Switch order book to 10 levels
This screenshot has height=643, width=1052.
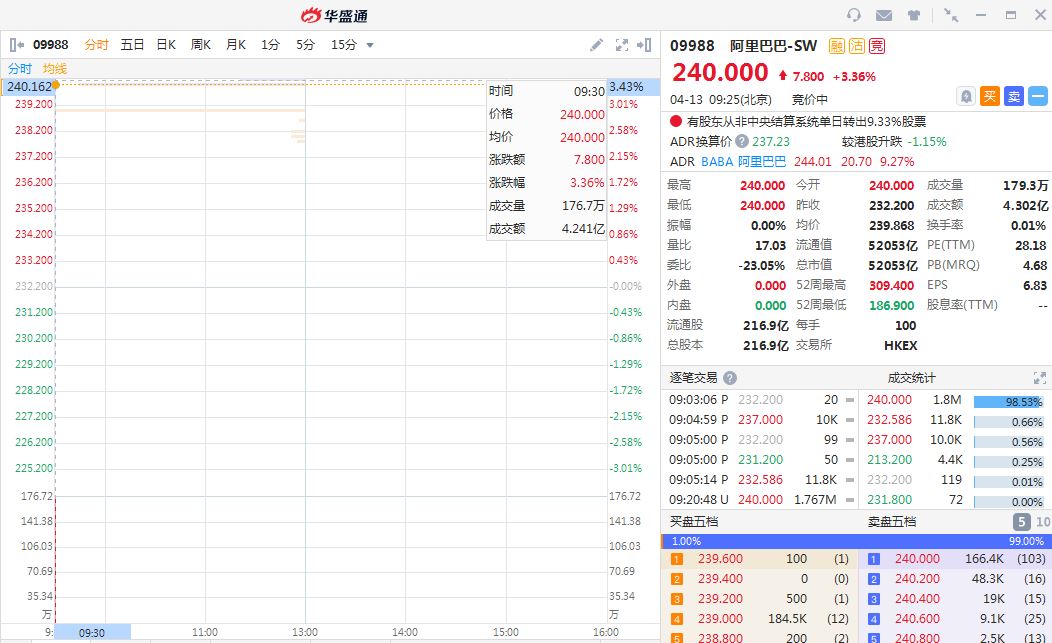(1043, 522)
